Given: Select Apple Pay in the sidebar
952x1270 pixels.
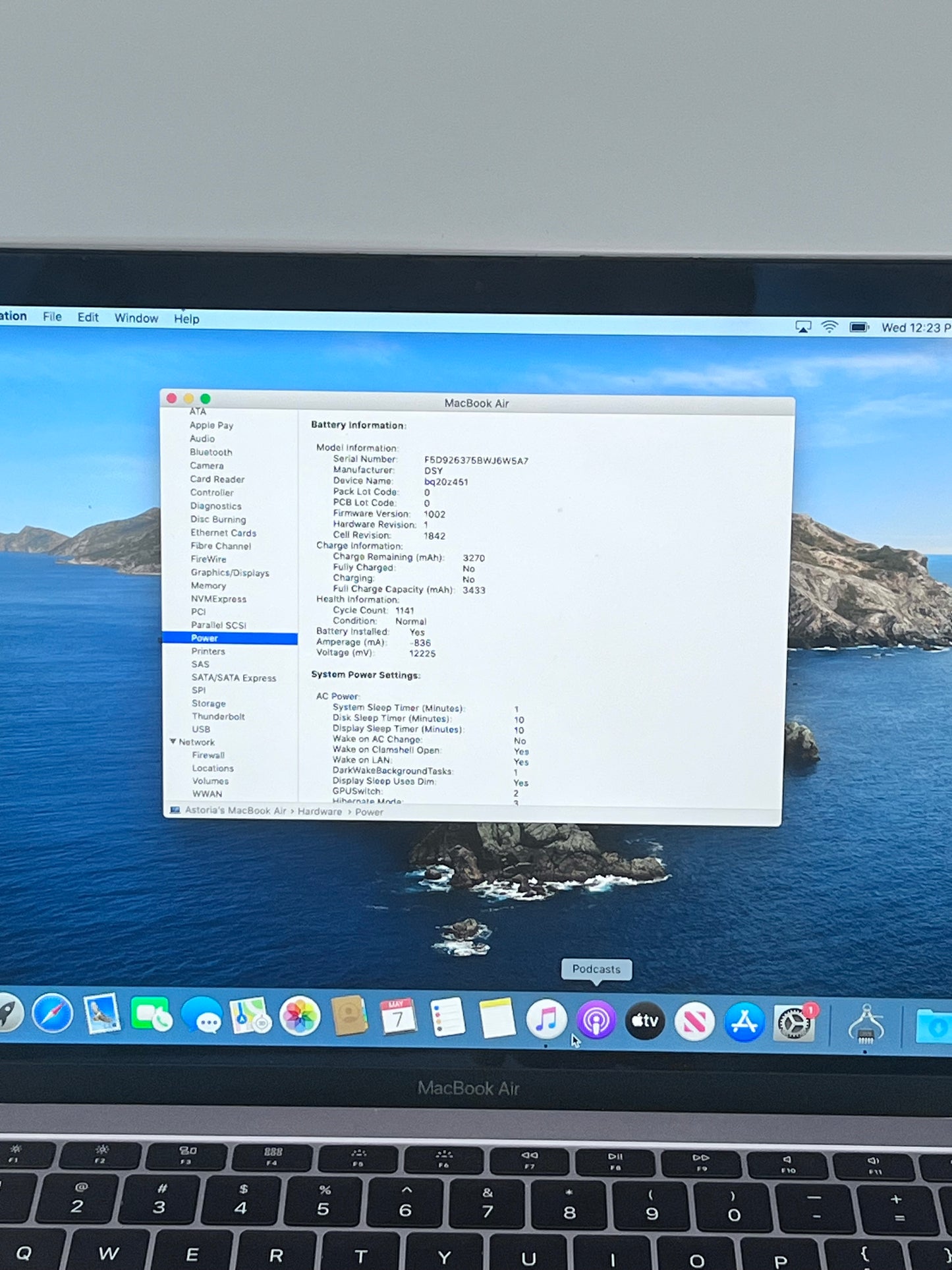Looking at the screenshot, I should (211, 425).
